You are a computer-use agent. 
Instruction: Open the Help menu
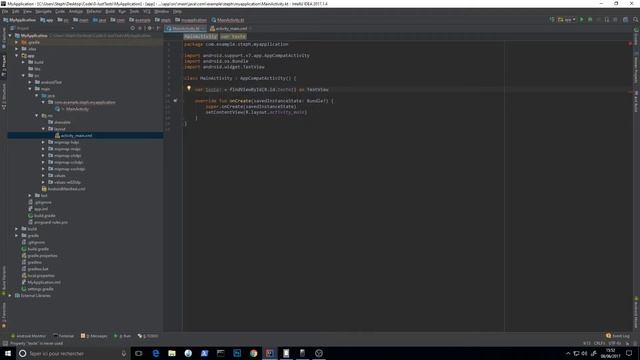[177, 11]
